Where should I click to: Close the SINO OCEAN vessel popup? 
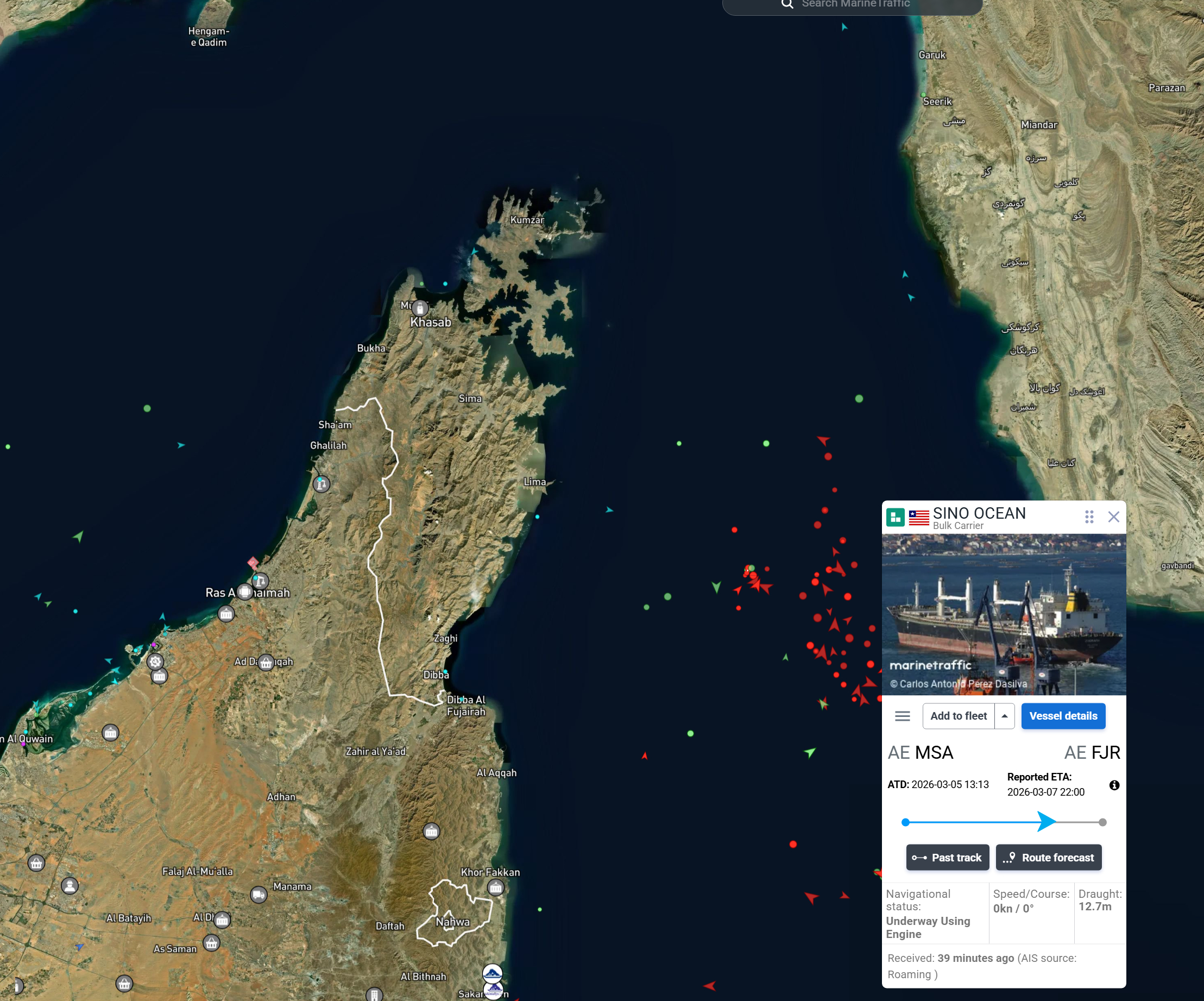(x=1113, y=517)
